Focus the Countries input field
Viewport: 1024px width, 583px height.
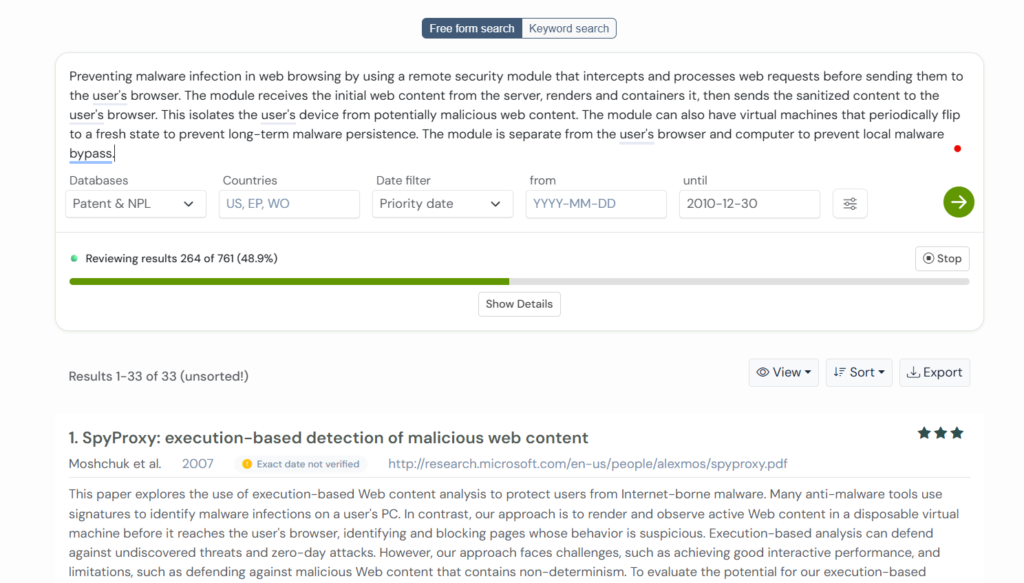pyautogui.click(x=289, y=204)
